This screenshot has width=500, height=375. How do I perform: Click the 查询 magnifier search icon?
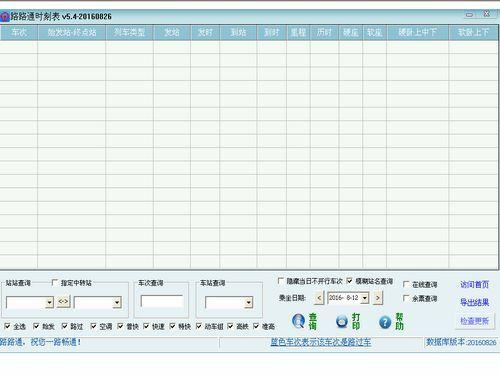point(298,321)
